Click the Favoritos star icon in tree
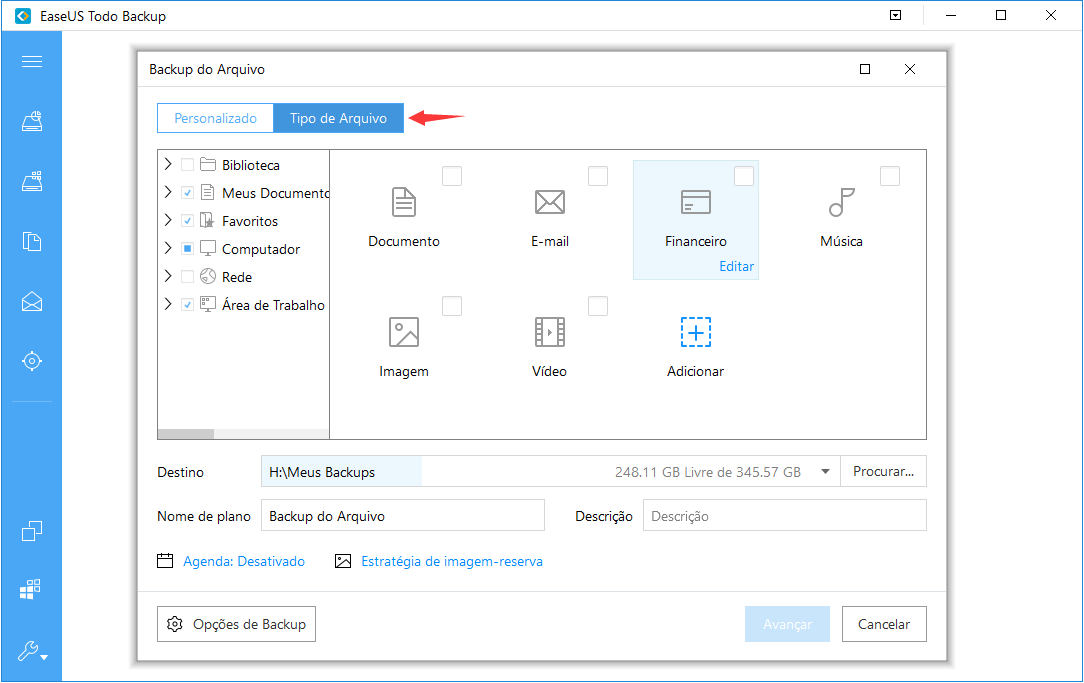Viewport: 1084px width, 683px height. pos(207,221)
